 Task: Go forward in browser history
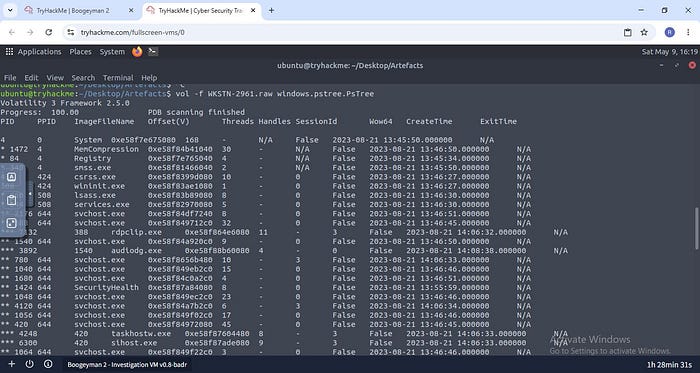(30, 32)
